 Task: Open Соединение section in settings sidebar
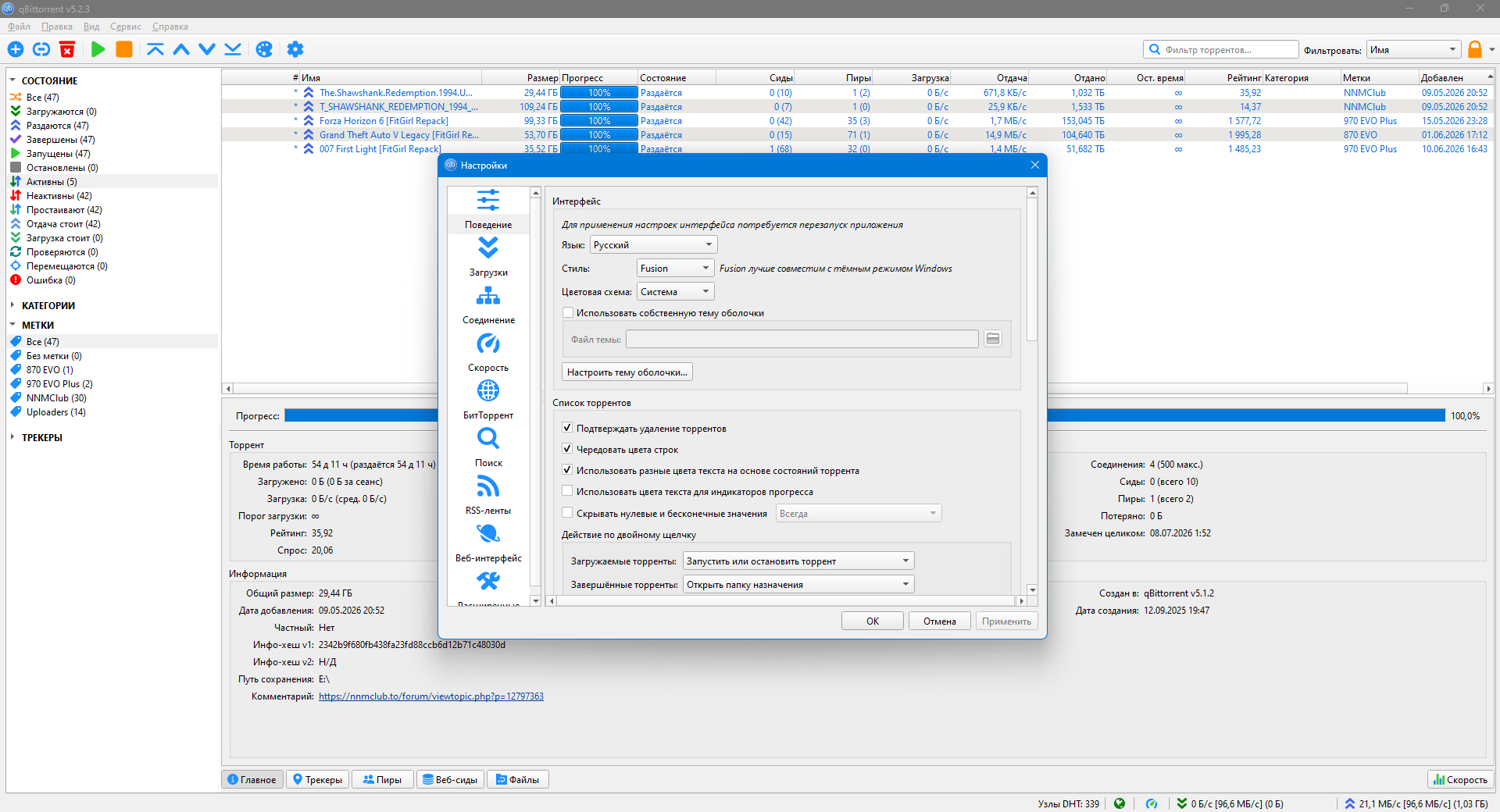point(488,304)
